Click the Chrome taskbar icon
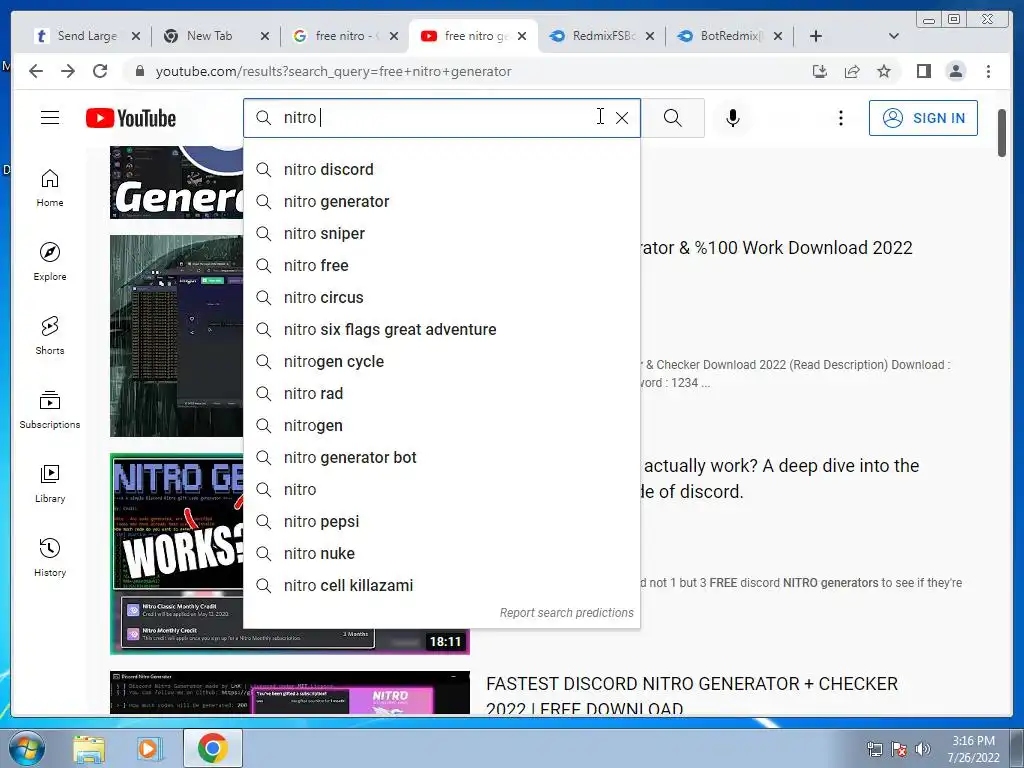The width and height of the screenshot is (1024, 768). pyautogui.click(x=213, y=748)
